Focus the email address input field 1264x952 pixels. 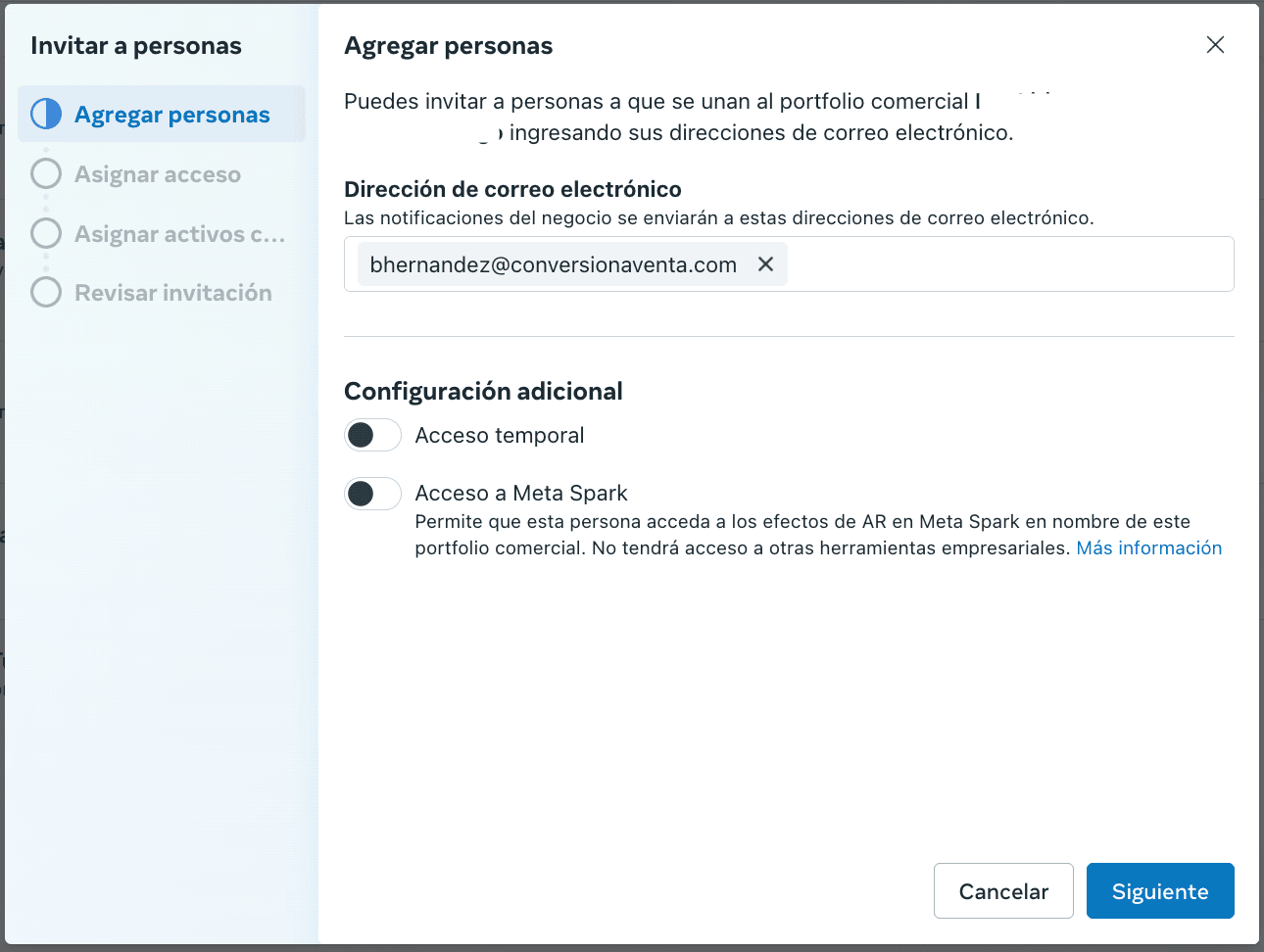pos(1009,264)
